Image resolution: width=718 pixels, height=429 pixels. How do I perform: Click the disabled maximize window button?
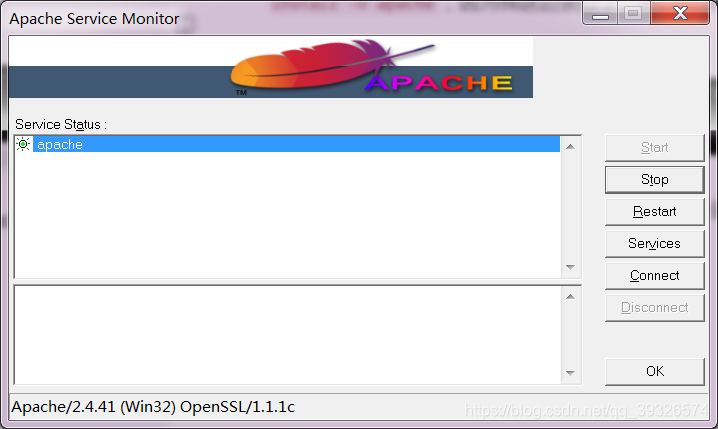[x=633, y=14]
